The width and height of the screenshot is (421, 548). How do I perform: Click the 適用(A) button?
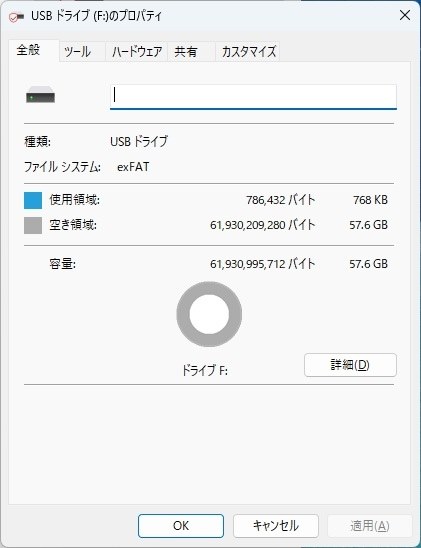tap(370, 526)
